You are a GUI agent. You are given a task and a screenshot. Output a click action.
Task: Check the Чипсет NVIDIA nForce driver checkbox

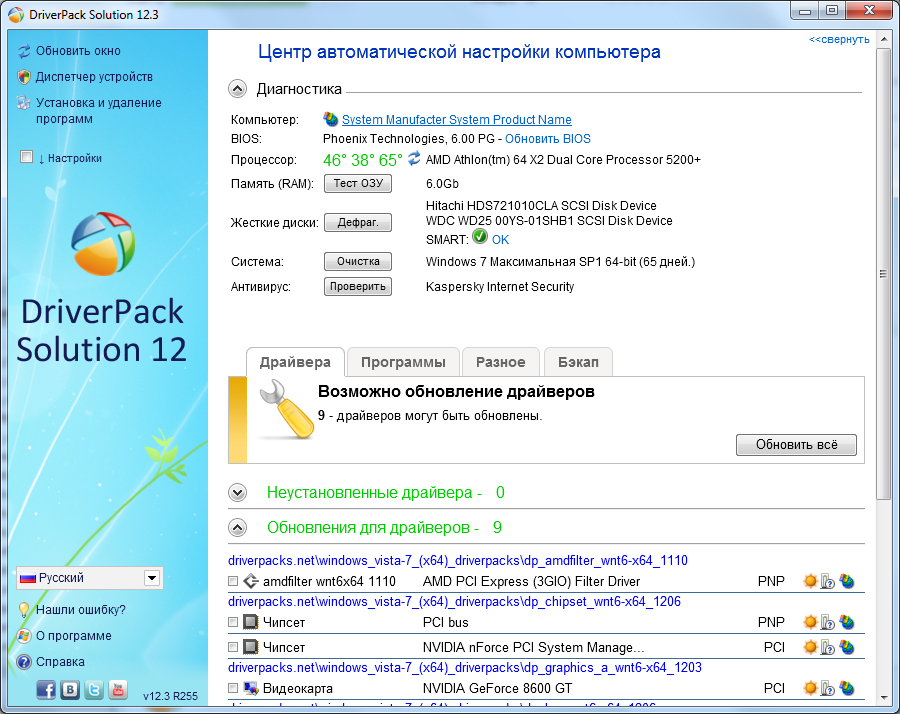click(233, 647)
